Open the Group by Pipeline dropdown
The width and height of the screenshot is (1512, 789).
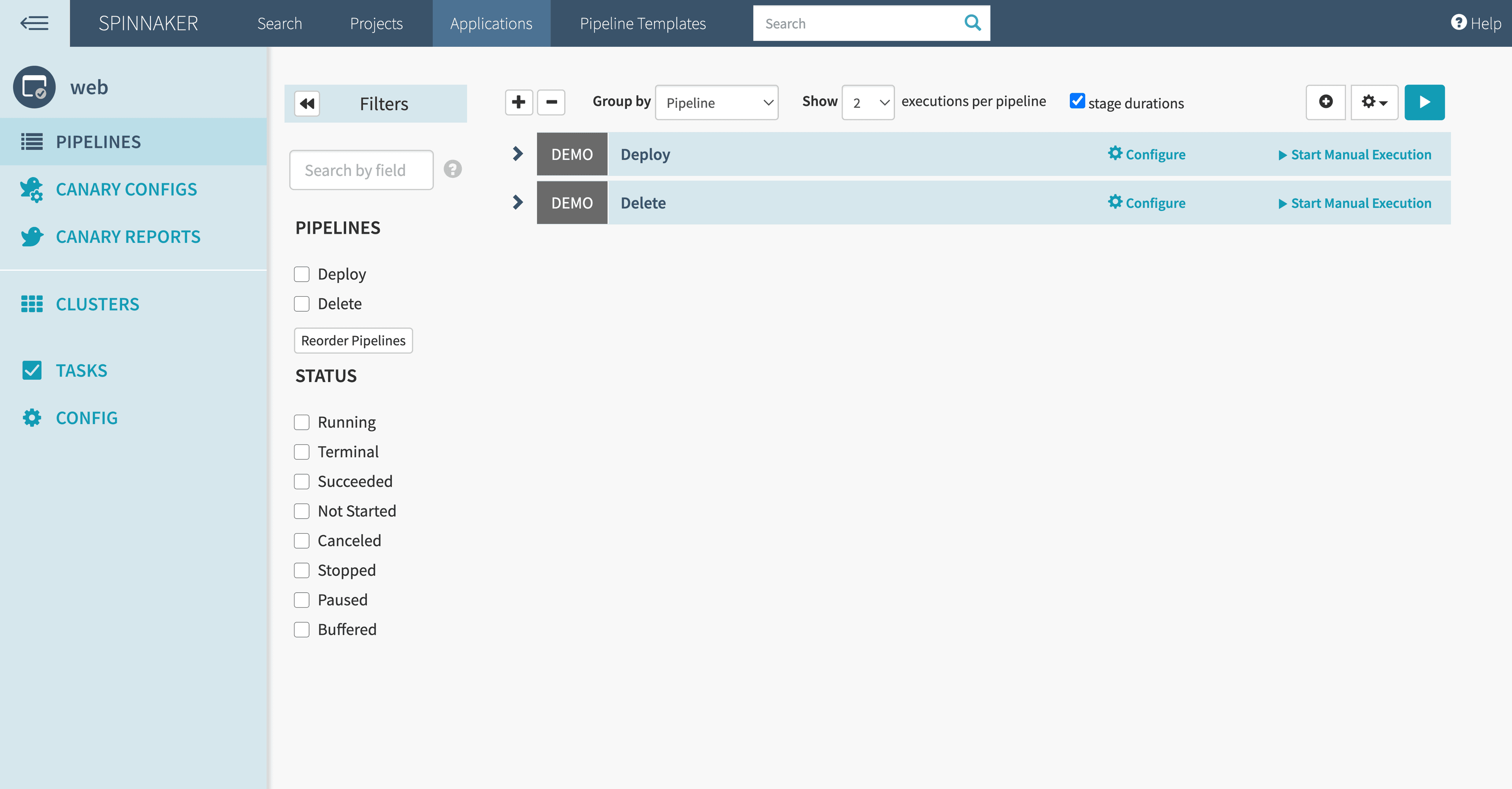pyautogui.click(x=717, y=103)
